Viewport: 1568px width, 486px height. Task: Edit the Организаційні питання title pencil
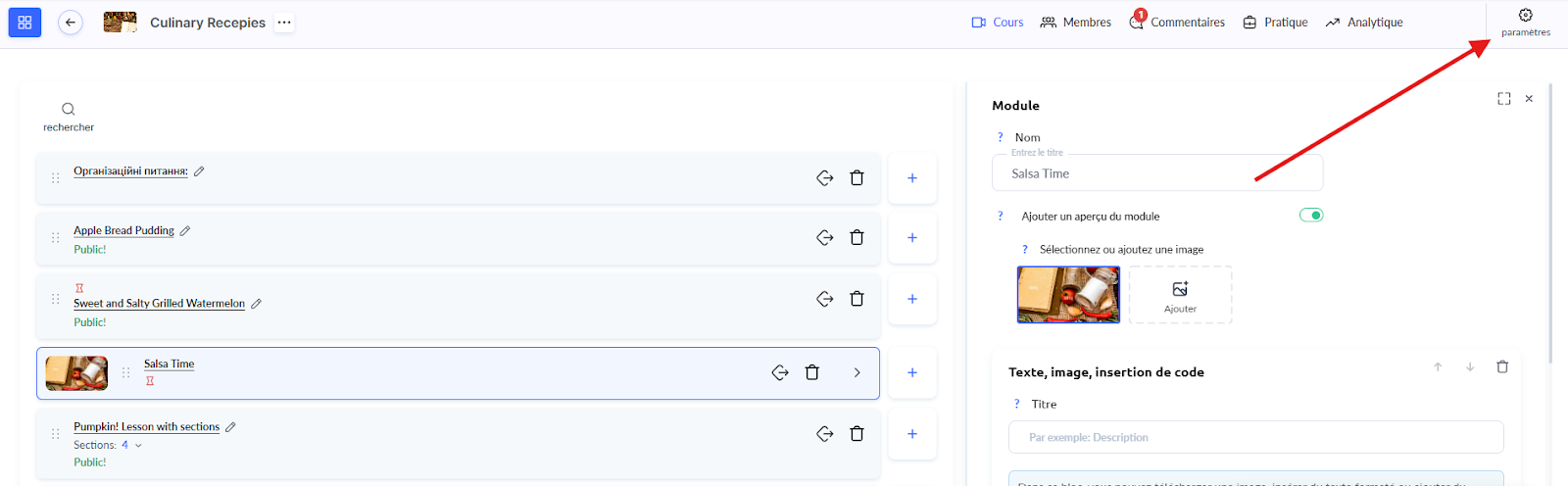pos(199,171)
